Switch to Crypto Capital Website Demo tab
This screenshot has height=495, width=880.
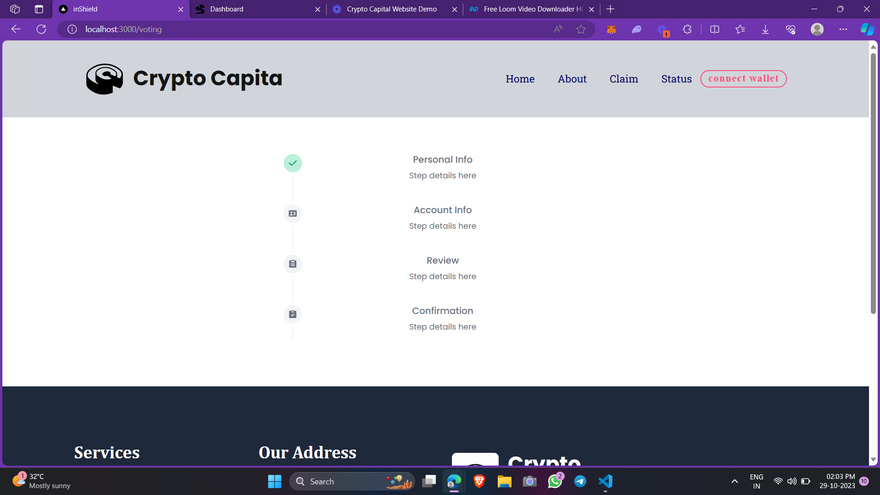(x=391, y=9)
